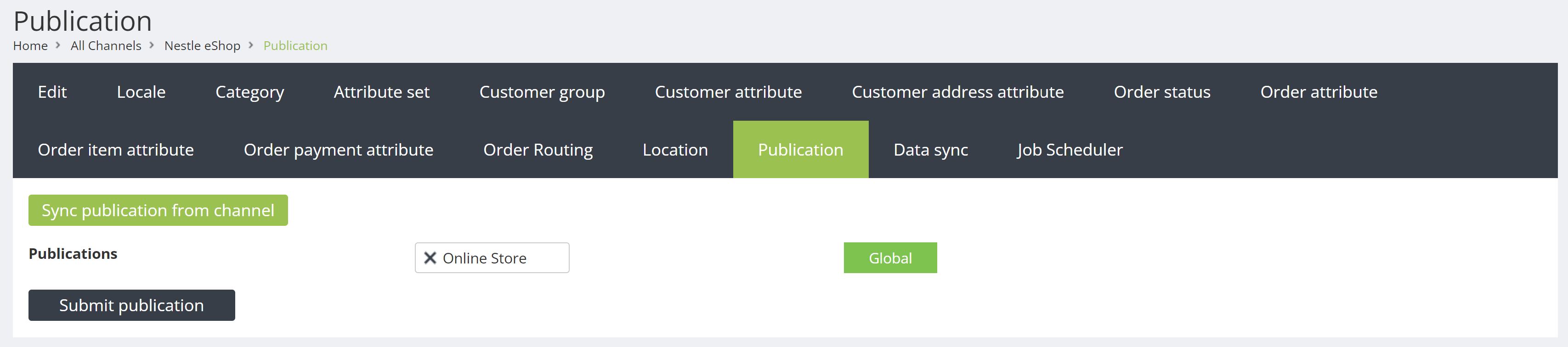Open the Customer attribute tab
The image size is (1568, 347).
coord(729,92)
